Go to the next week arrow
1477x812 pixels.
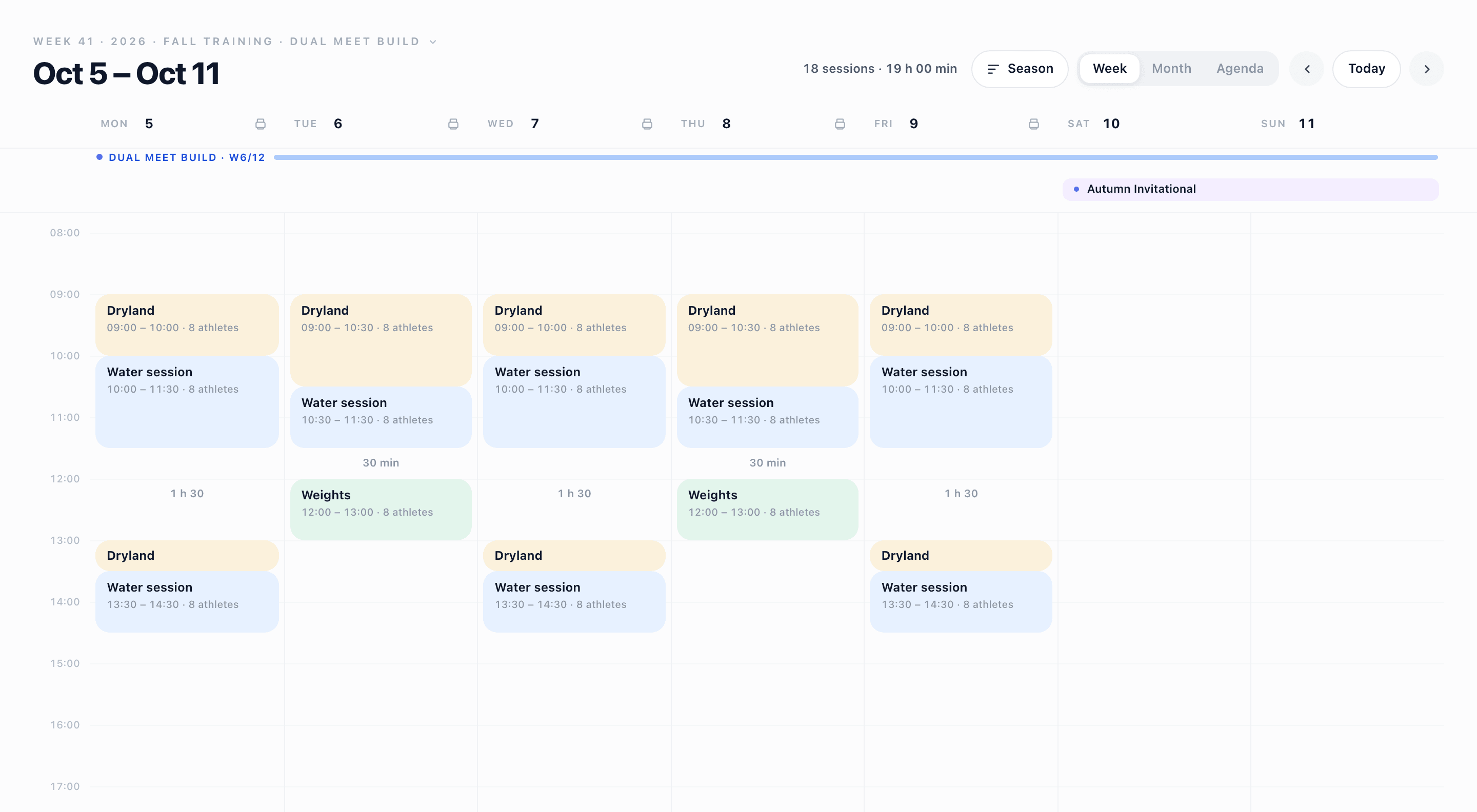coord(1427,69)
